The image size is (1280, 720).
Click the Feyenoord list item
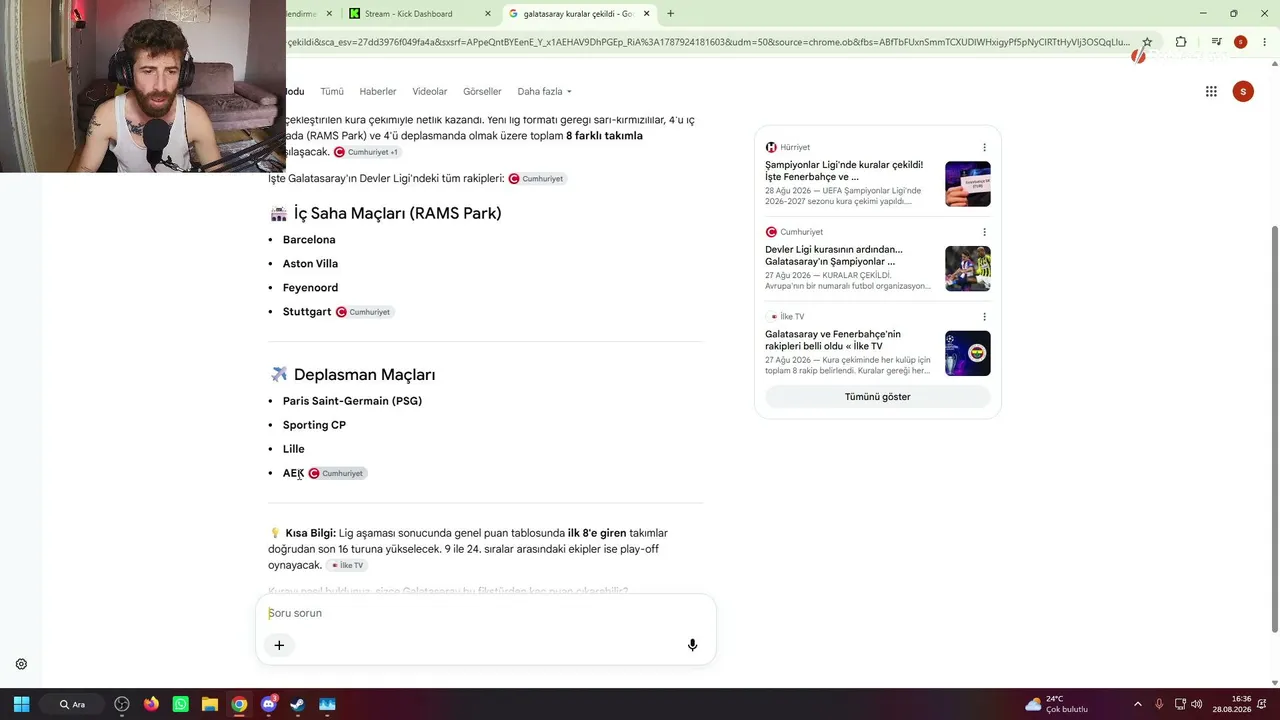[x=310, y=288]
